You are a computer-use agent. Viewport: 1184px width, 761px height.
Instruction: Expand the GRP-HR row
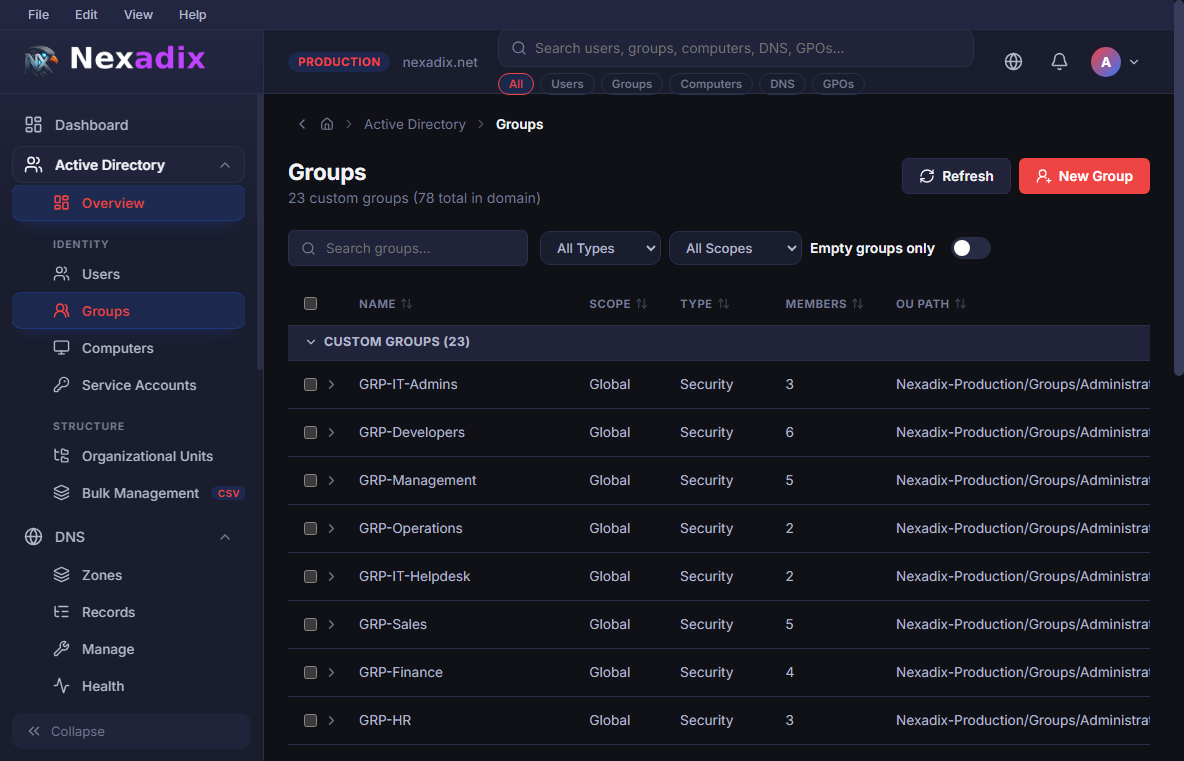coord(331,720)
